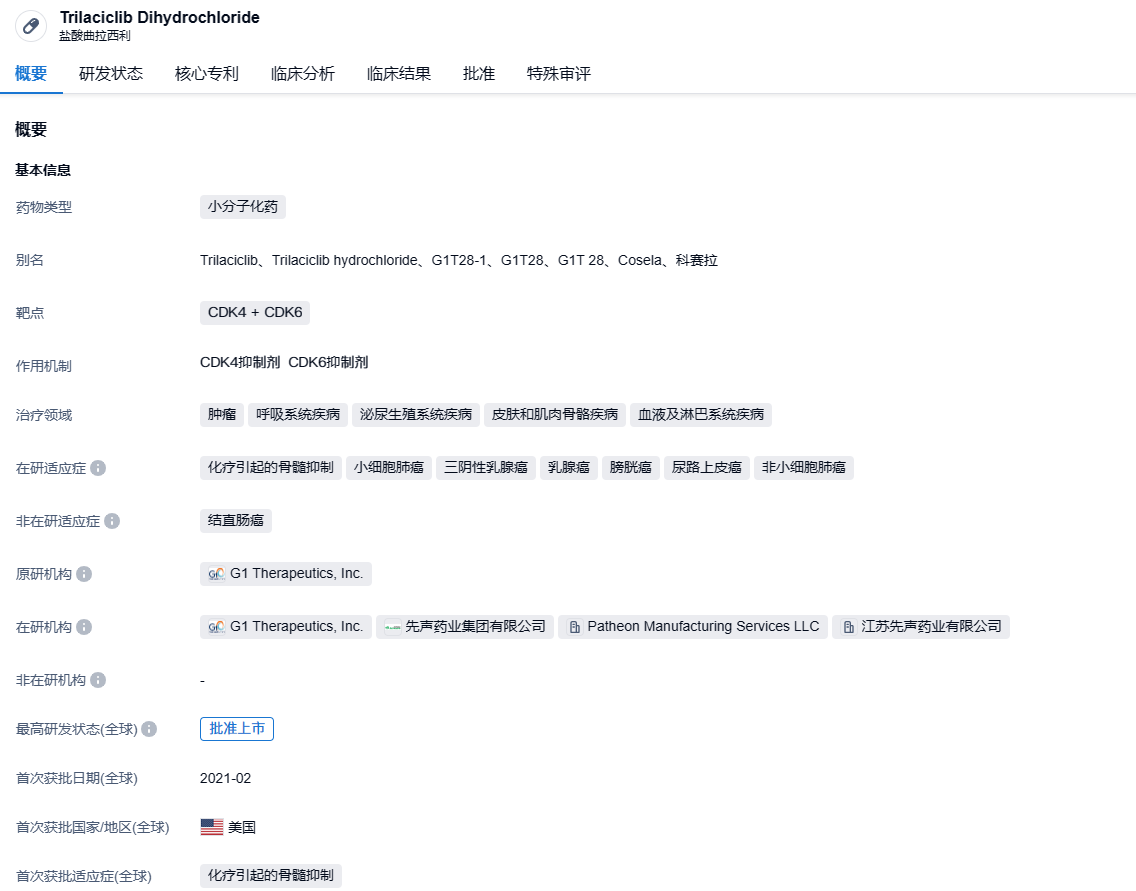This screenshot has width=1136, height=891.
Task: Go to the 临床结果 tab
Action: pos(399,74)
